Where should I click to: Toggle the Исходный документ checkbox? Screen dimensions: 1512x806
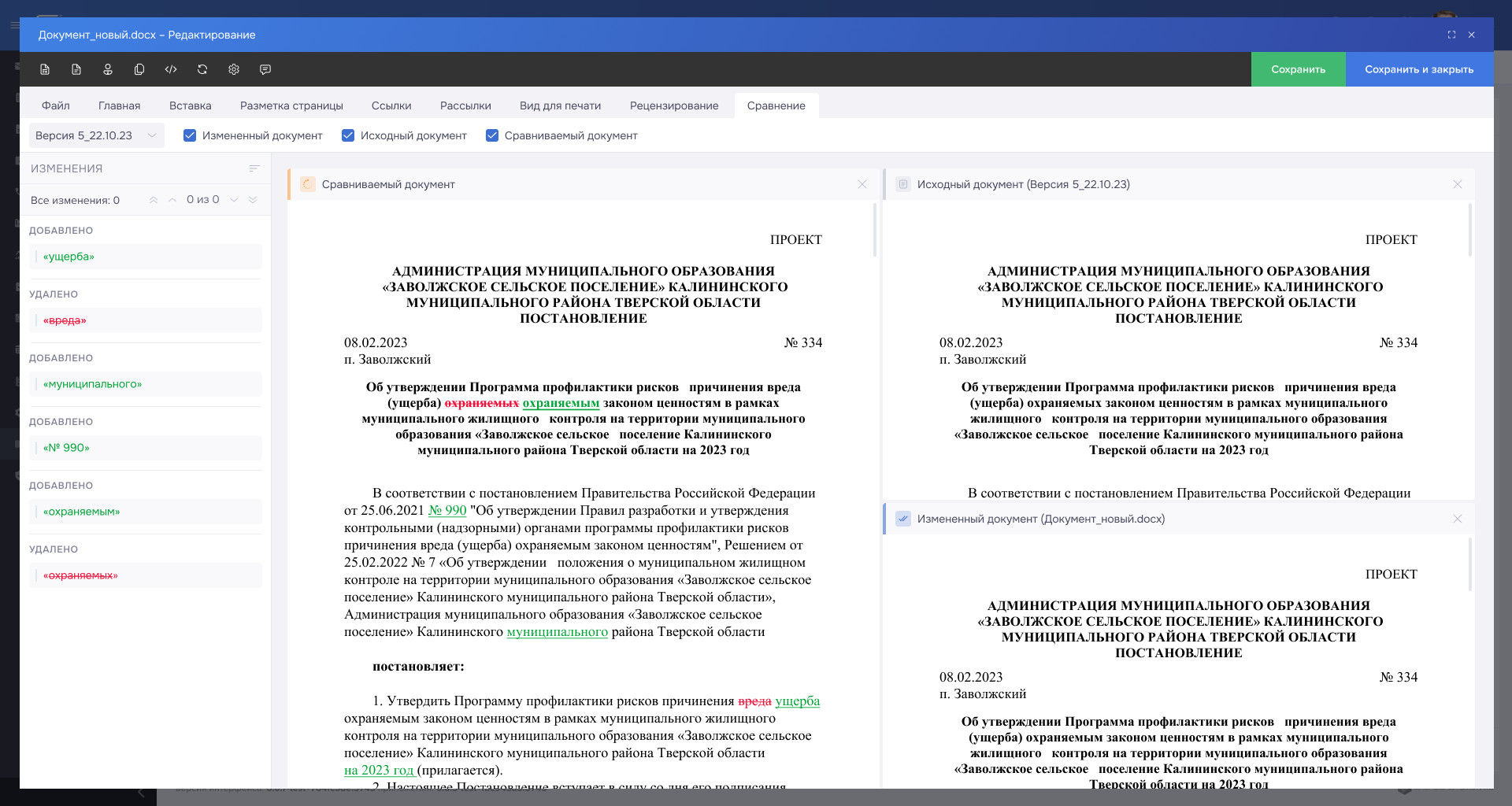click(x=348, y=135)
